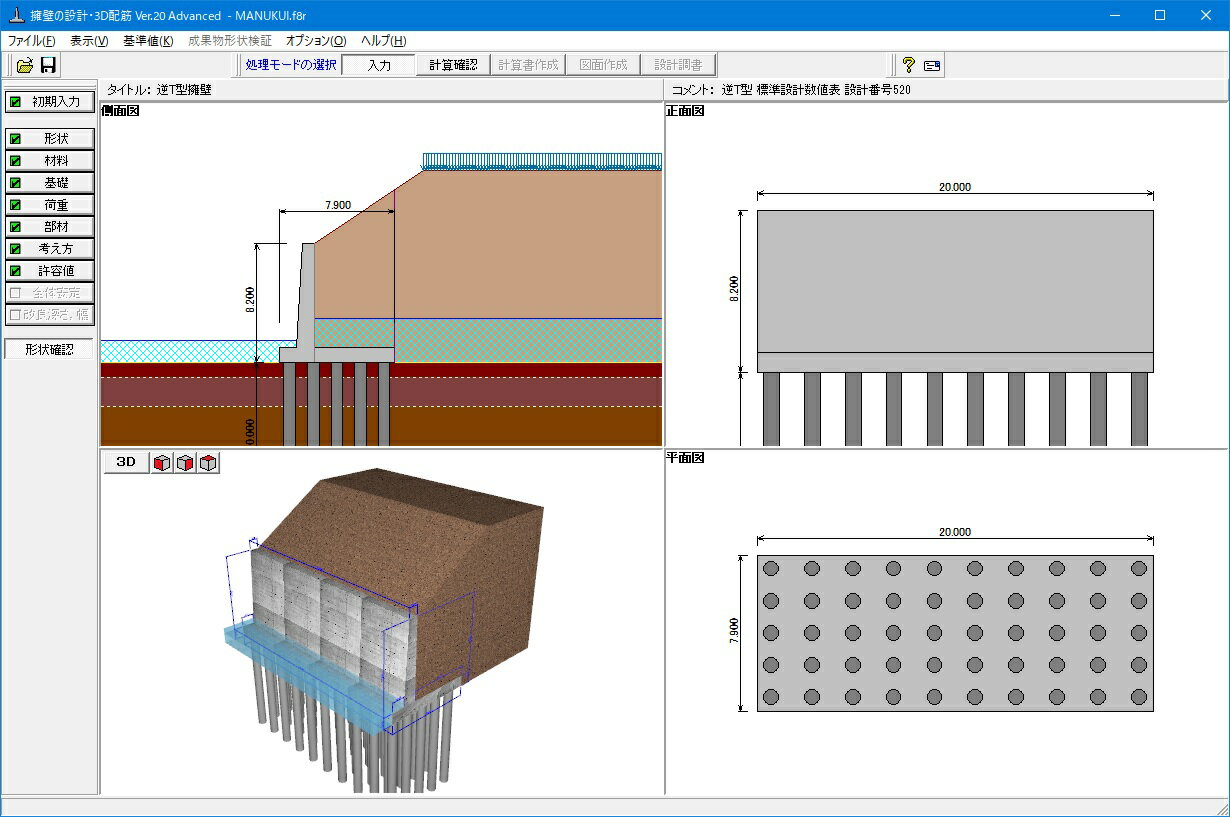This screenshot has width=1230, height=817.
Task: Open the ヘルプ(H) menu
Action: [384, 41]
